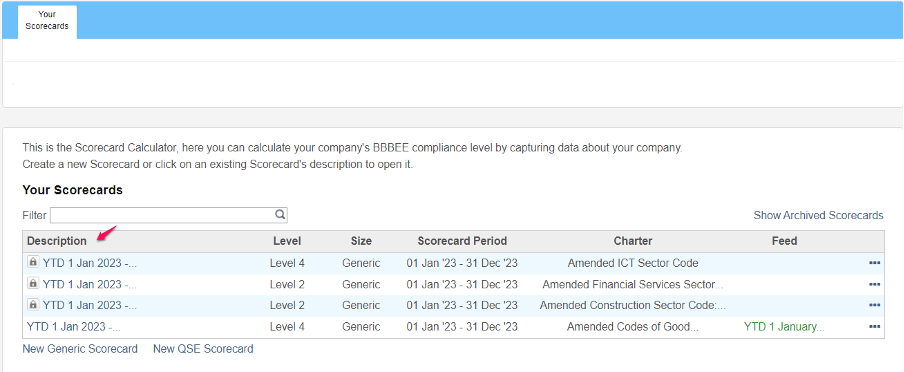
Task: Select Level 2 in the Financial Services row
Action: 287,284
